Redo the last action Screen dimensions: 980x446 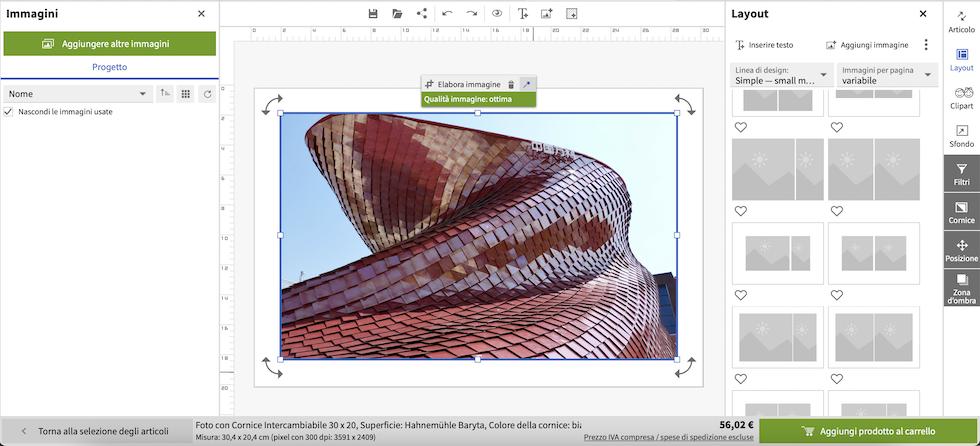[x=471, y=14]
